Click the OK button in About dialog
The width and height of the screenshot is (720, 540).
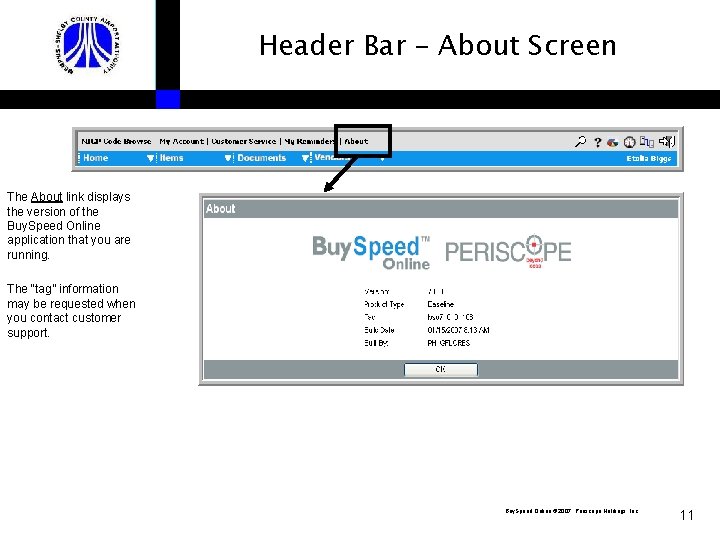point(441,369)
